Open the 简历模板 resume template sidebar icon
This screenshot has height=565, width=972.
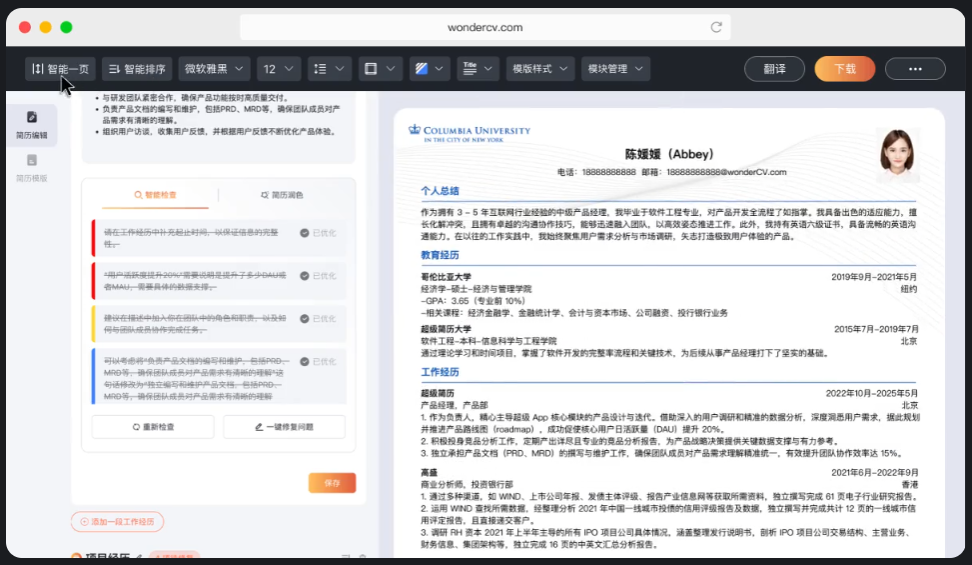click(x=31, y=161)
